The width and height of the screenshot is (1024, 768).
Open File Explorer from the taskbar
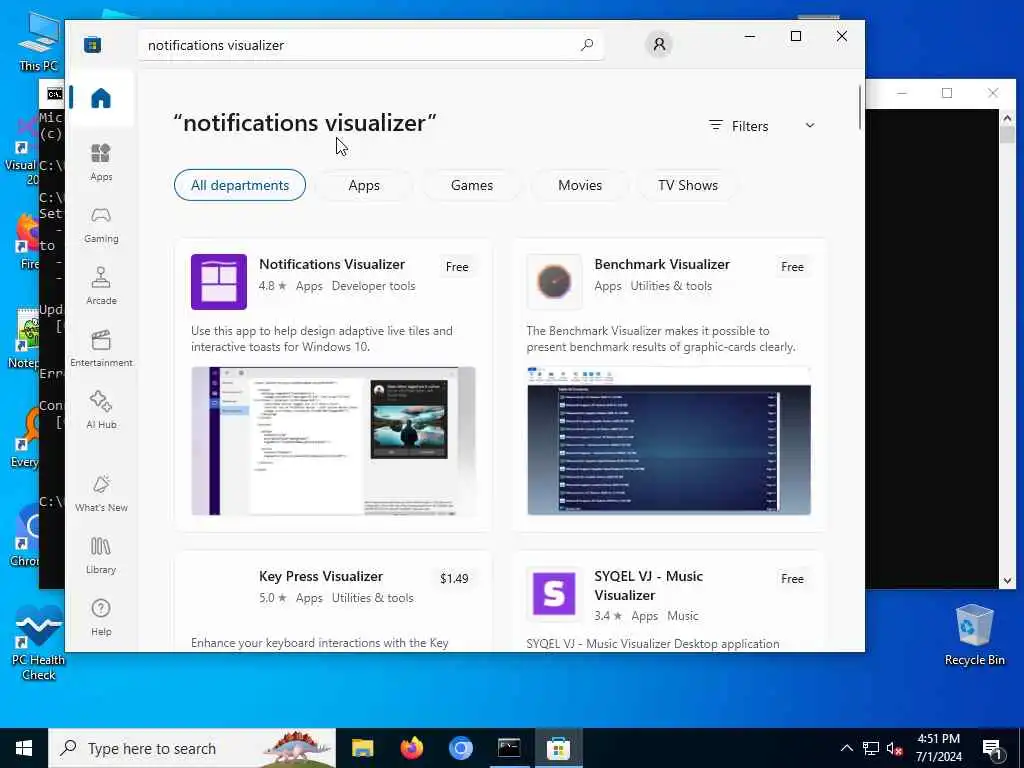tap(362, 748)
